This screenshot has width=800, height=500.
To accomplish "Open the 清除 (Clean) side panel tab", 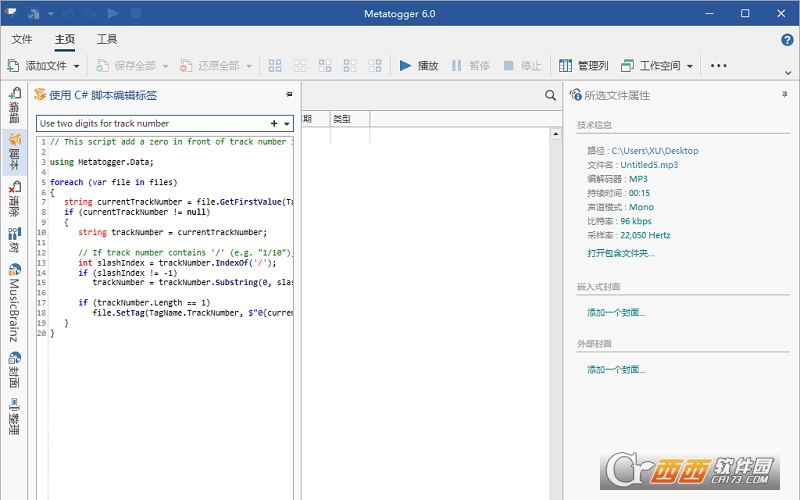I will (14, 198).
